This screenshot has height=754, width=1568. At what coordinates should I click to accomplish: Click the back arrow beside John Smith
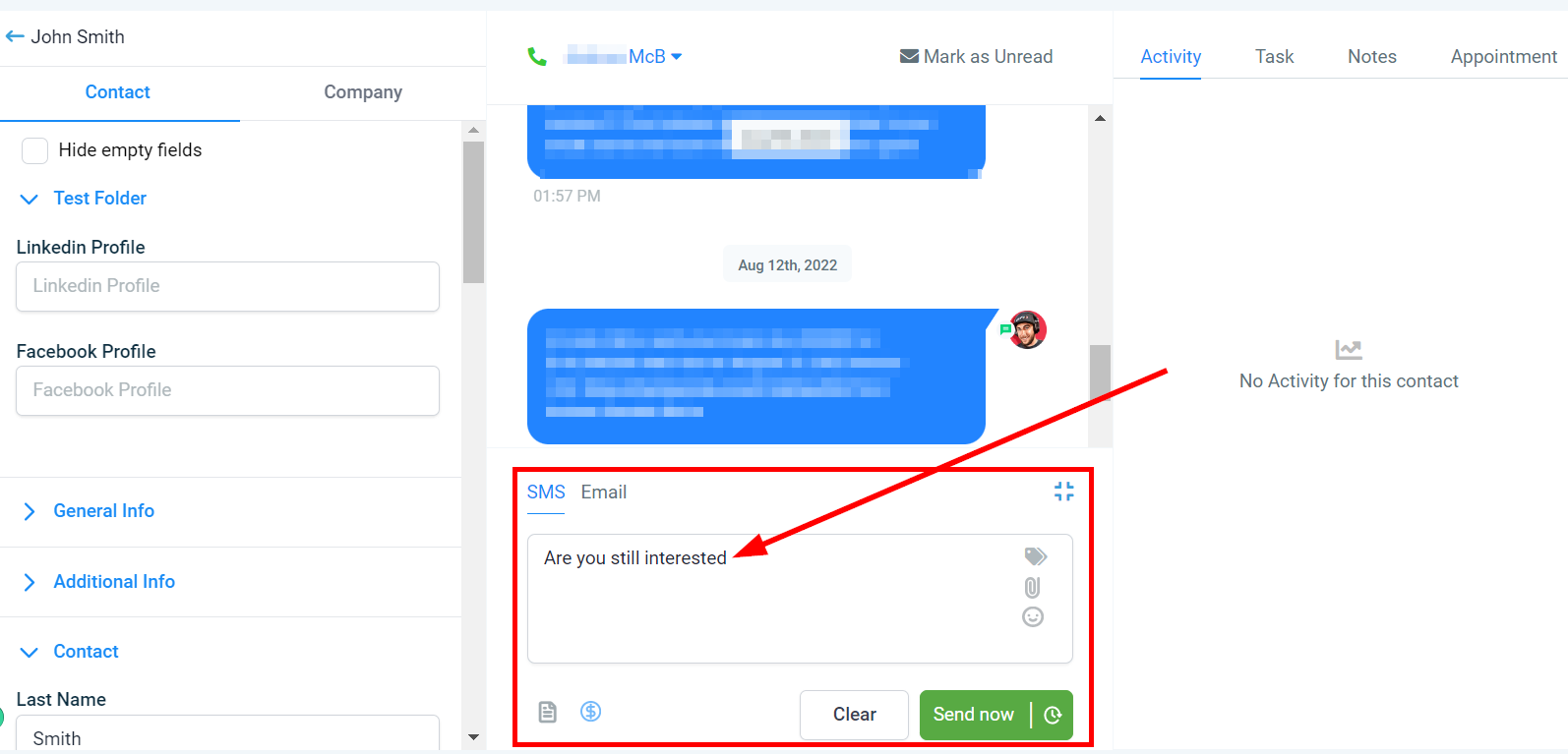point(15,36)
